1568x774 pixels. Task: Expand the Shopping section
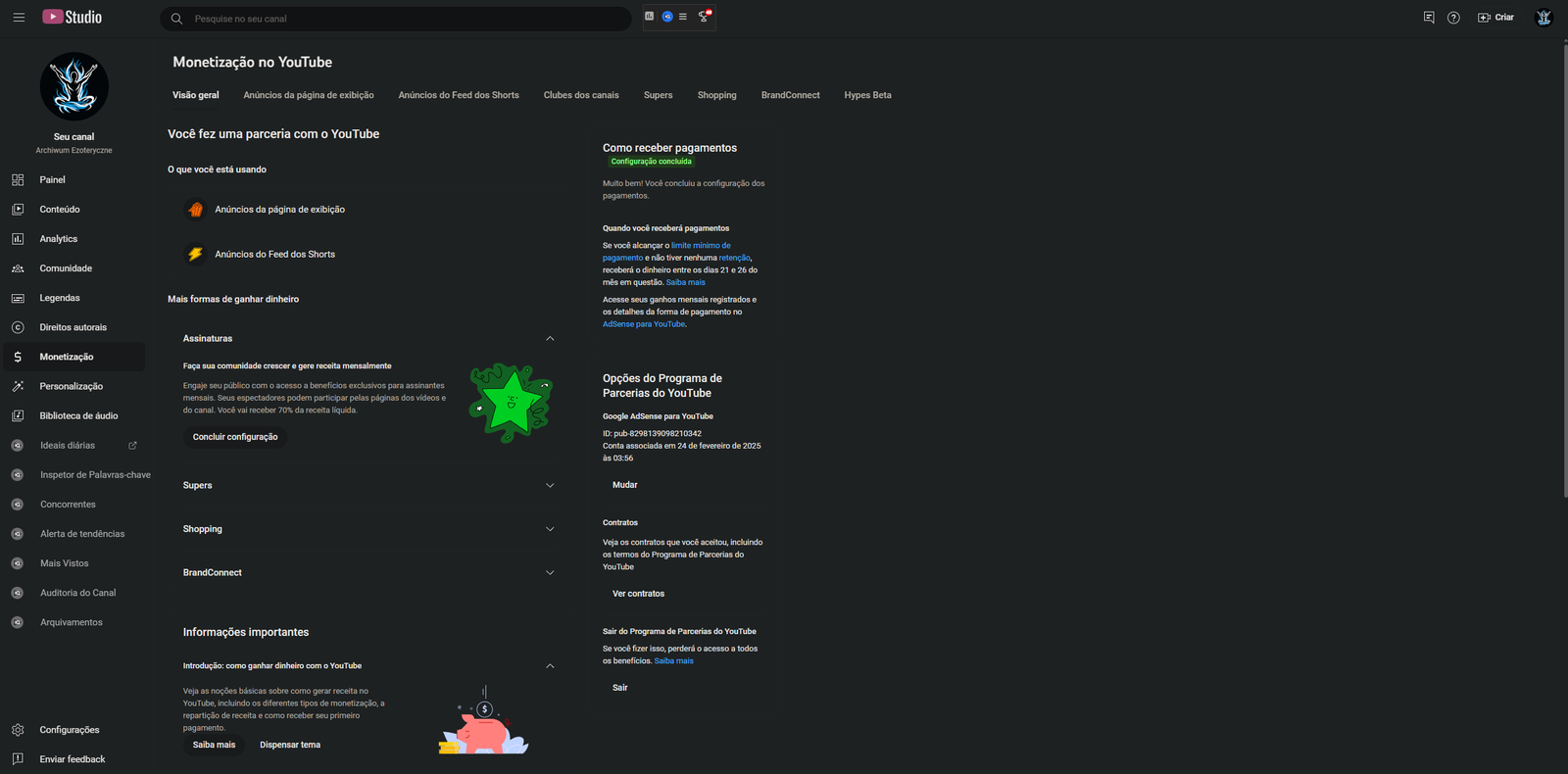[x=550, y=529]
